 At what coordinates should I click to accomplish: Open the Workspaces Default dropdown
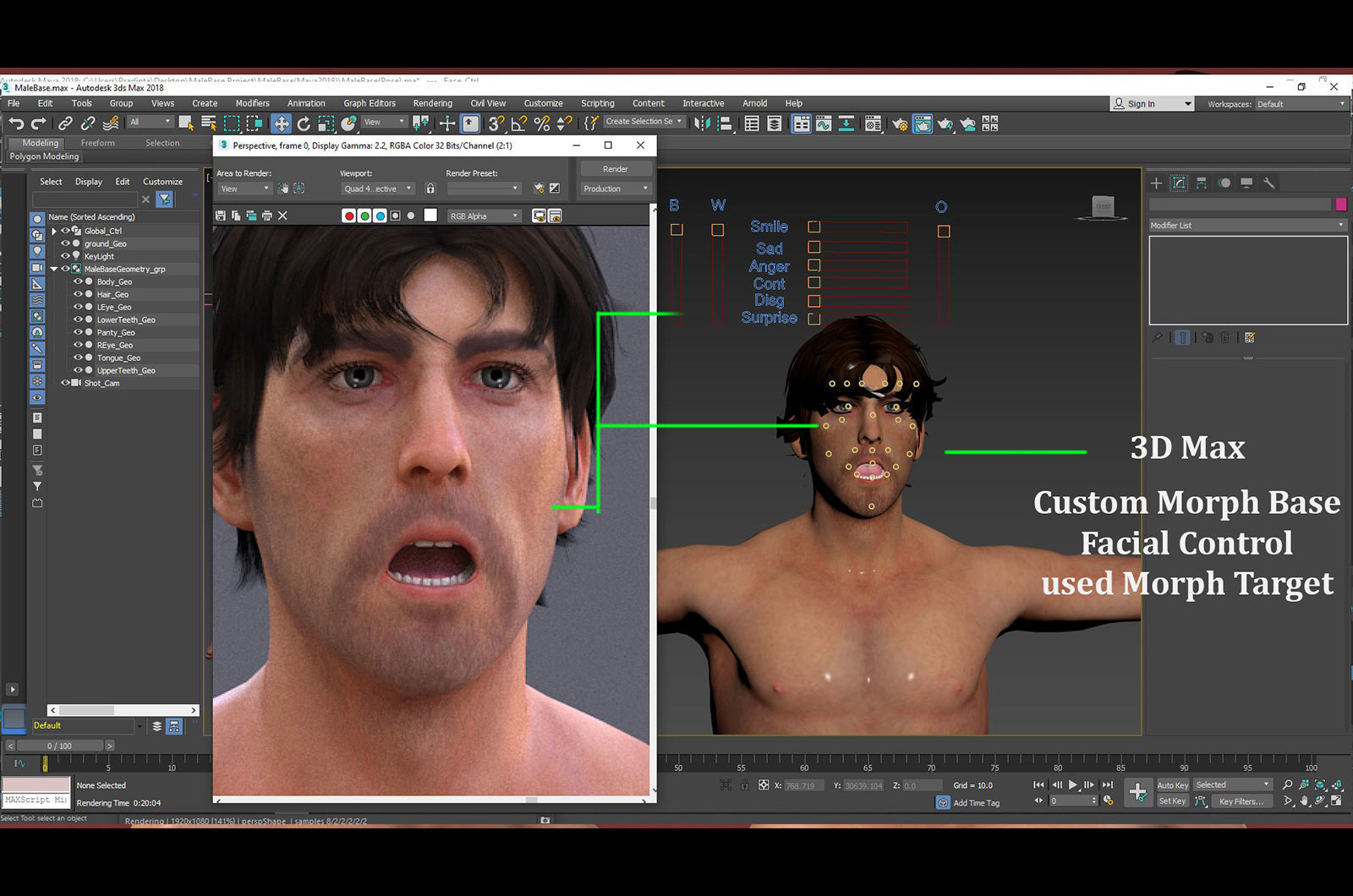click(1301, 104)
